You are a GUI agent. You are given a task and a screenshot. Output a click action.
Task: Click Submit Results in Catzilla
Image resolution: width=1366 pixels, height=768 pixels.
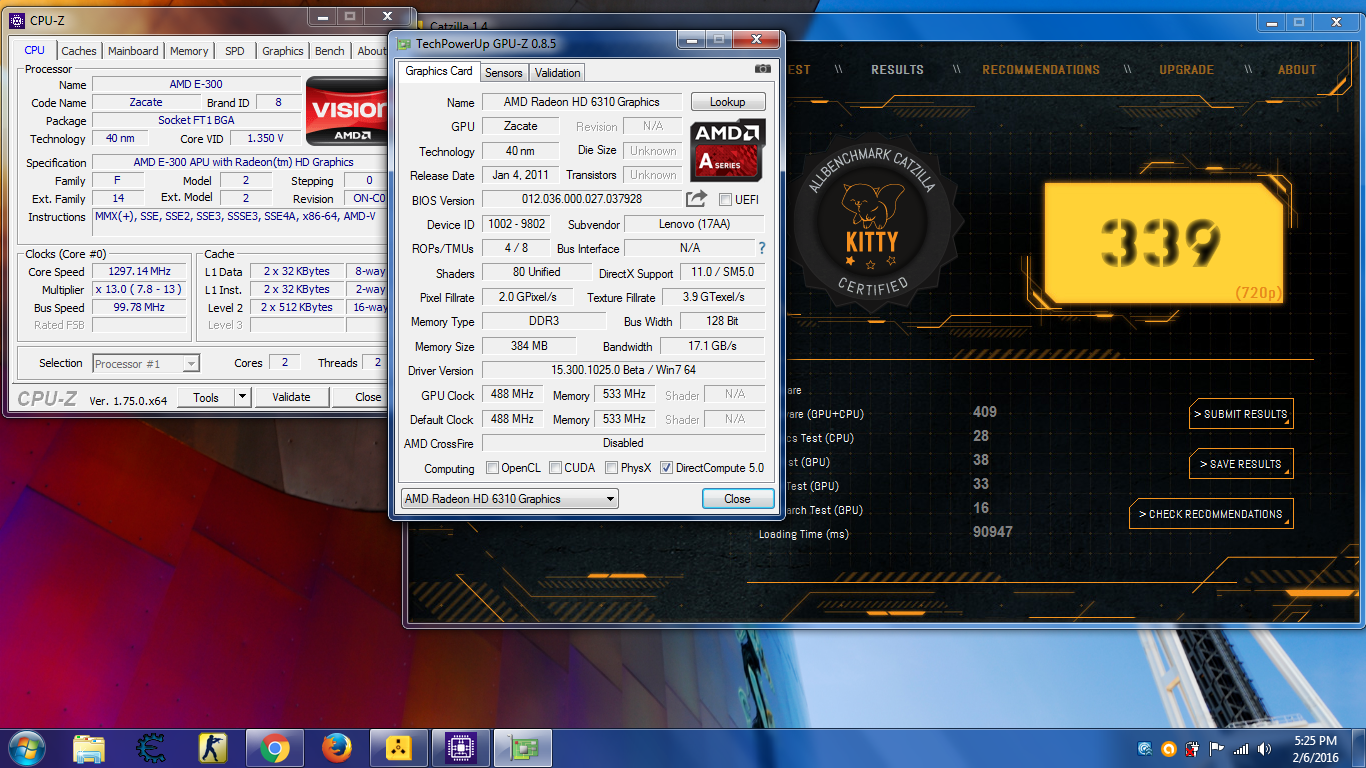tap(1241, 414)
